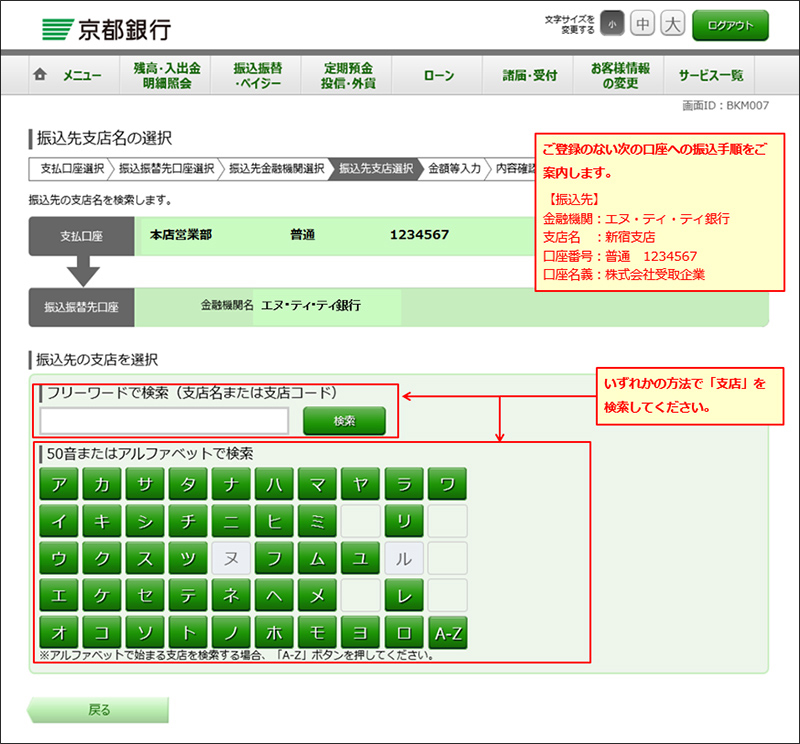This screenshot has height=744, width=800.
Task: Select the ハ kana key
Action: (274, 484)
